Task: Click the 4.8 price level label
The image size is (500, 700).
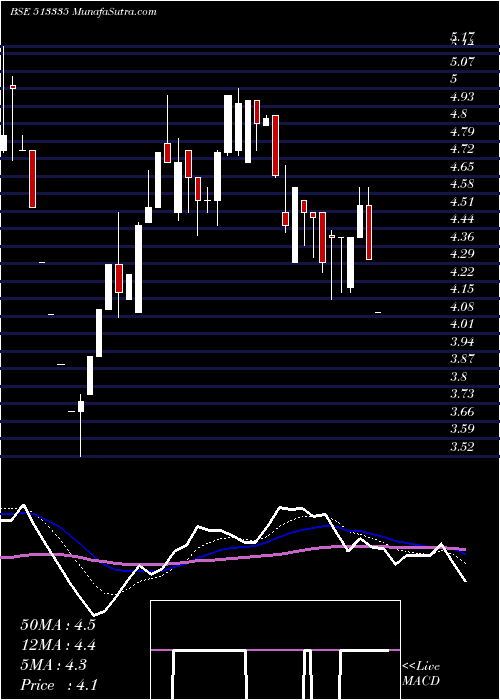Action: click(x=458, y=114)
